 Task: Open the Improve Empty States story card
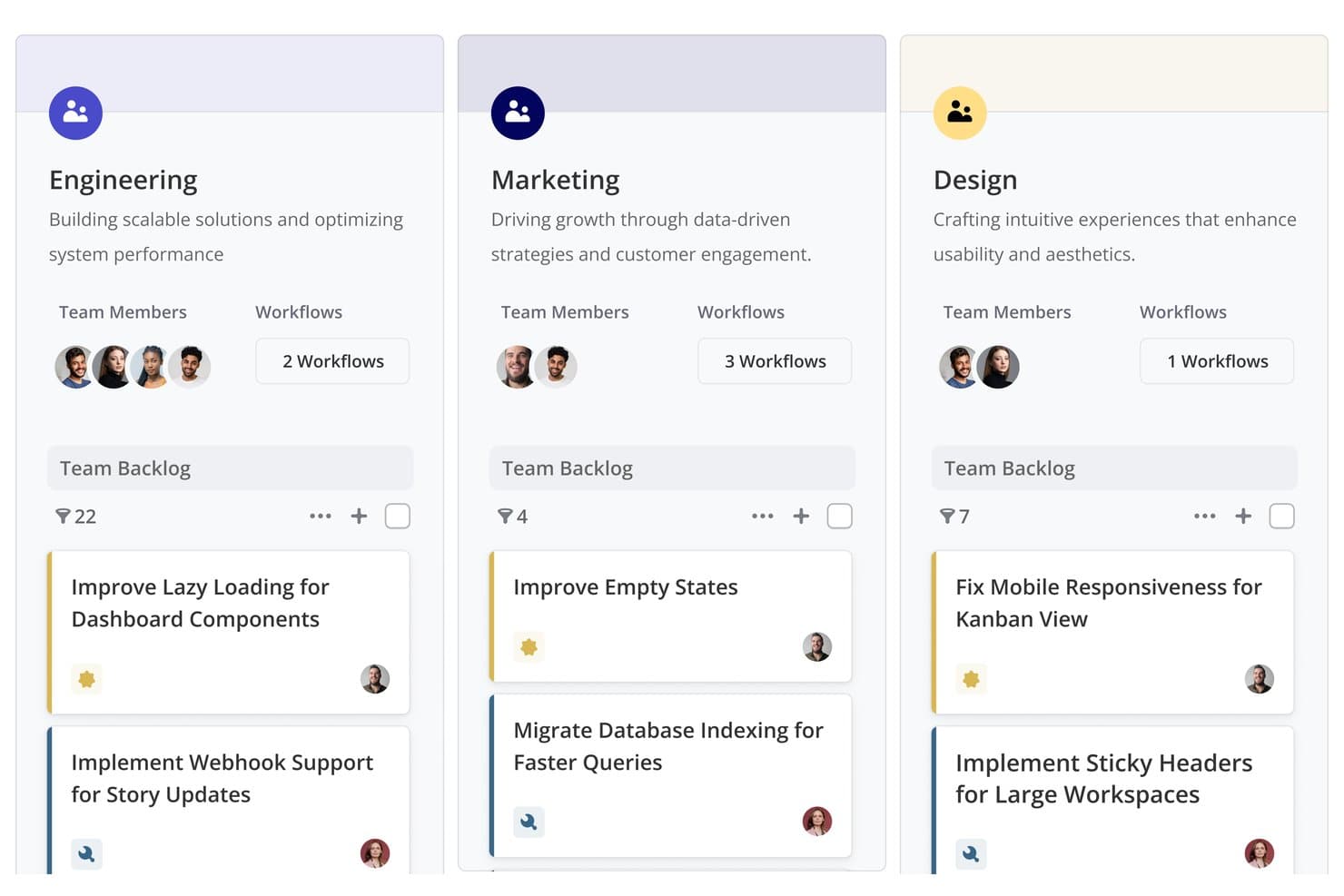(x=671, y=616)
